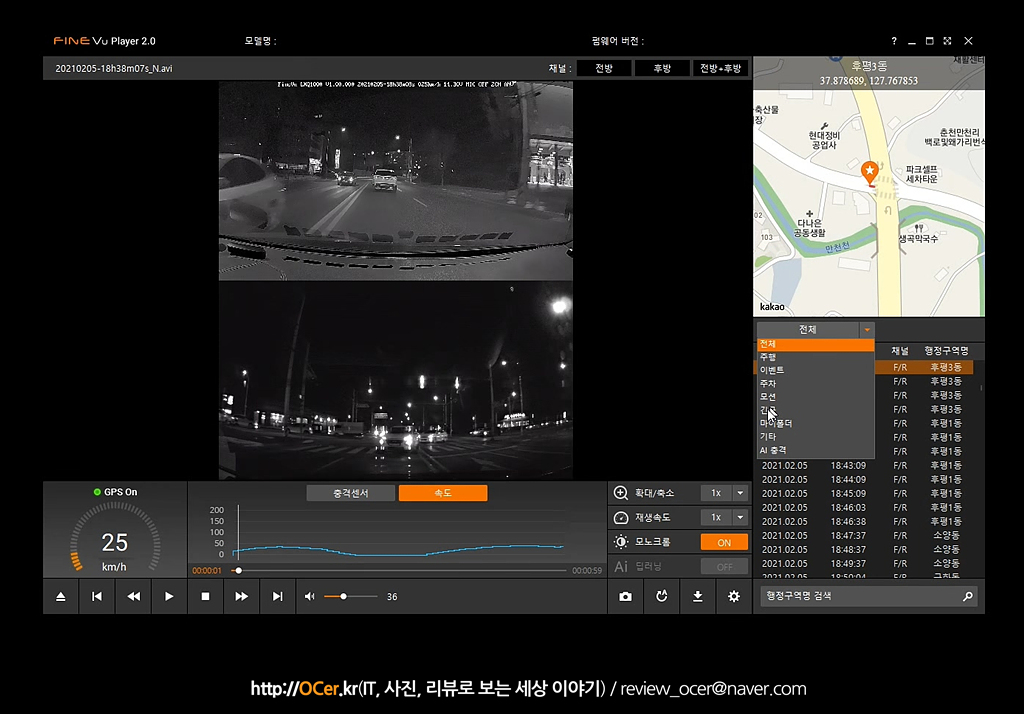Screen dimensions: 1024x714
Task: Click the GPS On status indicator
Action: pyautogui.click(x=116, y=492)
